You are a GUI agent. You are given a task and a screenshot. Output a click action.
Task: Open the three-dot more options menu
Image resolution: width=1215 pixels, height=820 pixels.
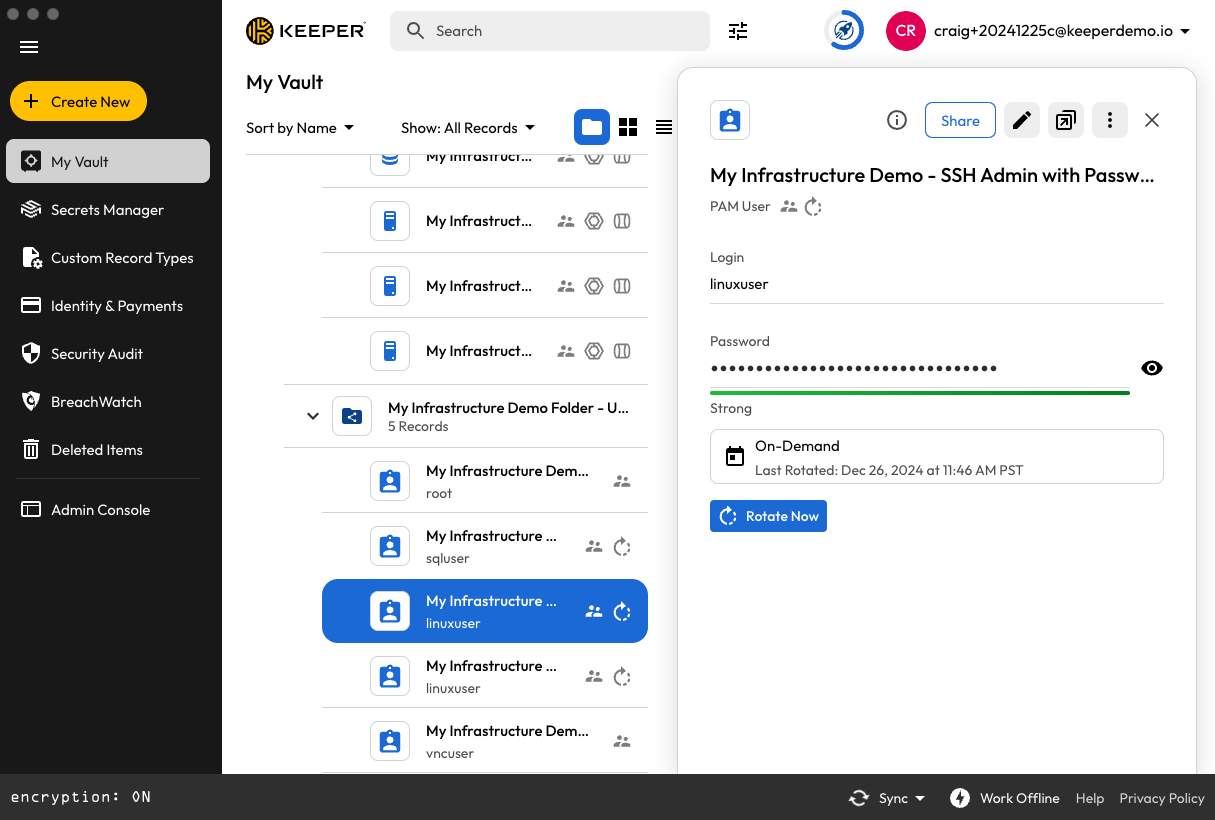pos(1110,120)
